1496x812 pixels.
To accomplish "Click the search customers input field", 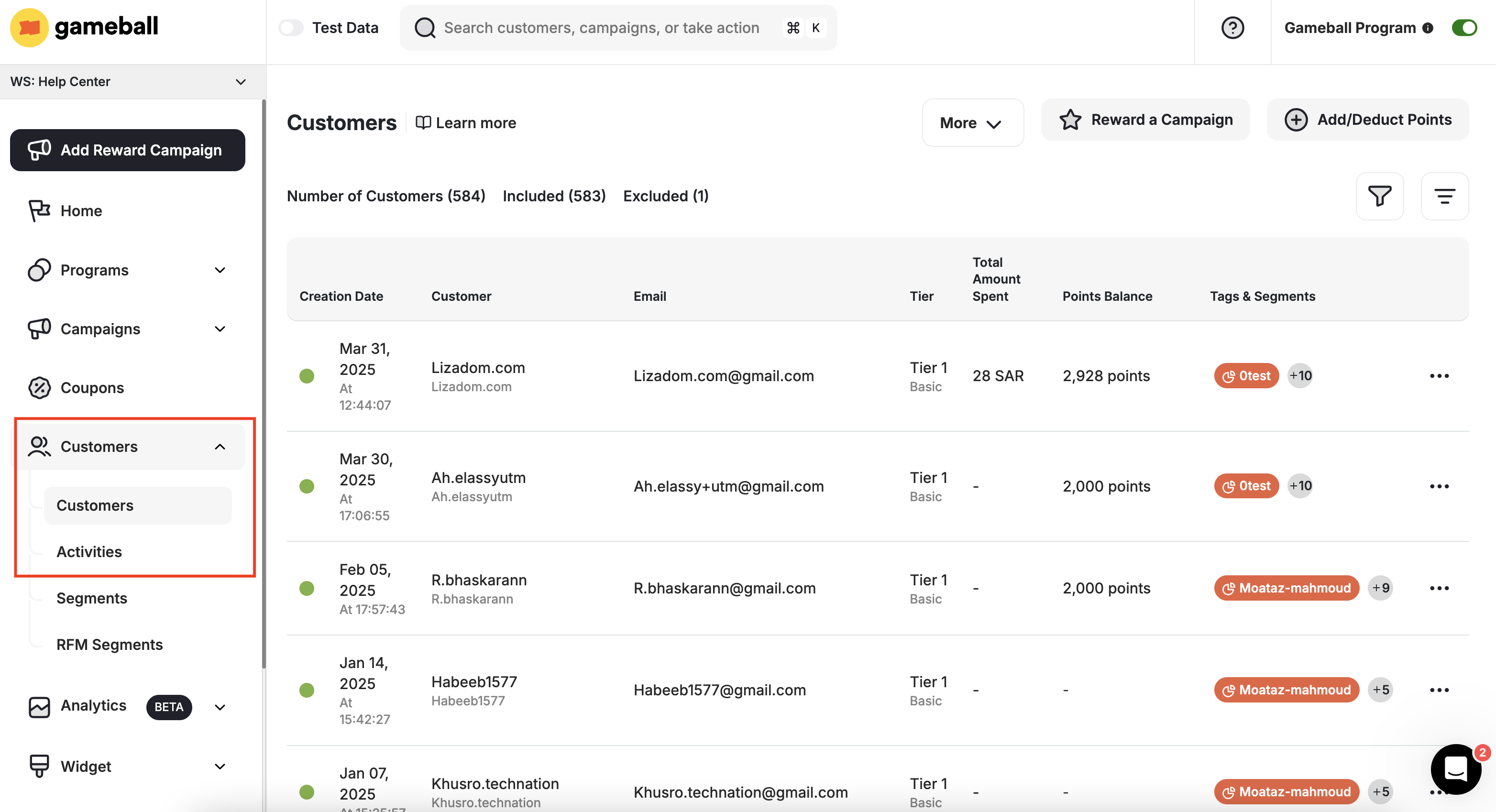I will click(x=601, y=27).
